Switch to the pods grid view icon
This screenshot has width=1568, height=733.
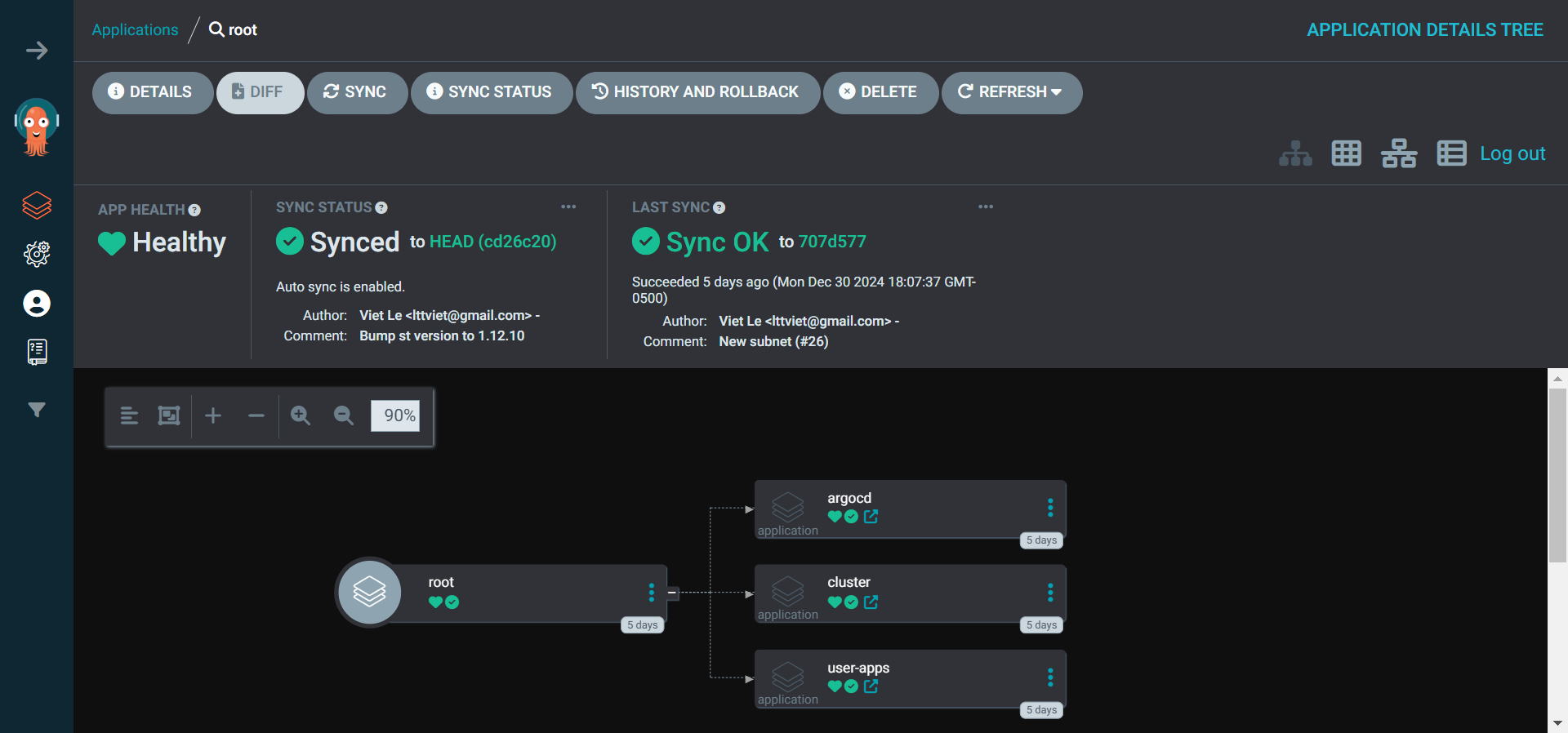pos(1347,153)
